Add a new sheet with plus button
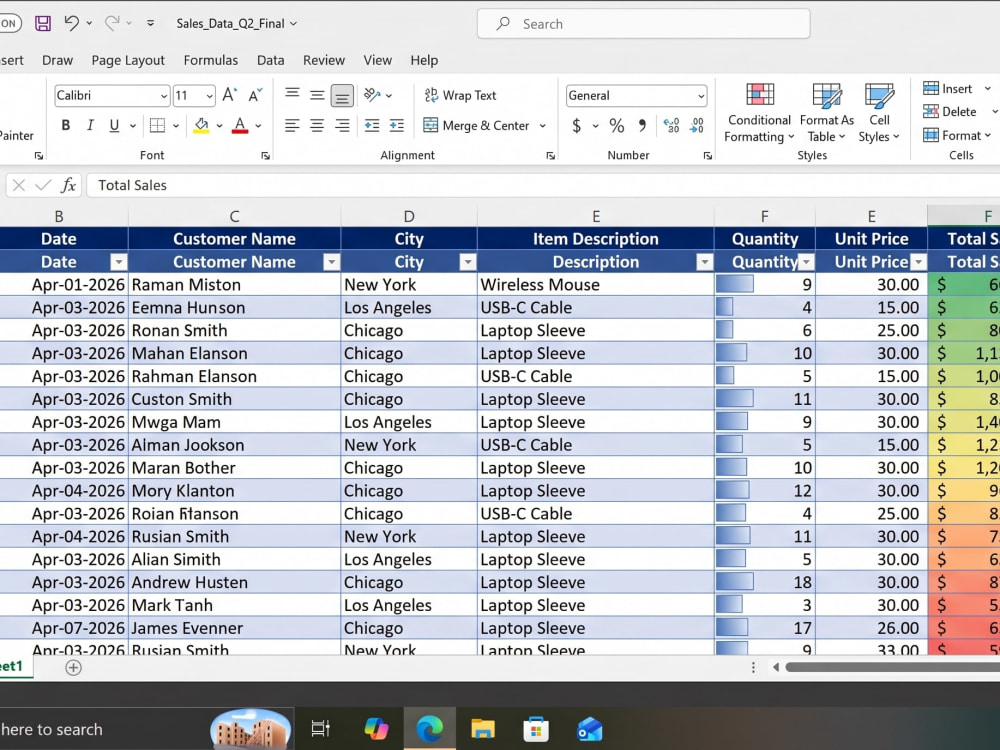 [x=73, y=668]
